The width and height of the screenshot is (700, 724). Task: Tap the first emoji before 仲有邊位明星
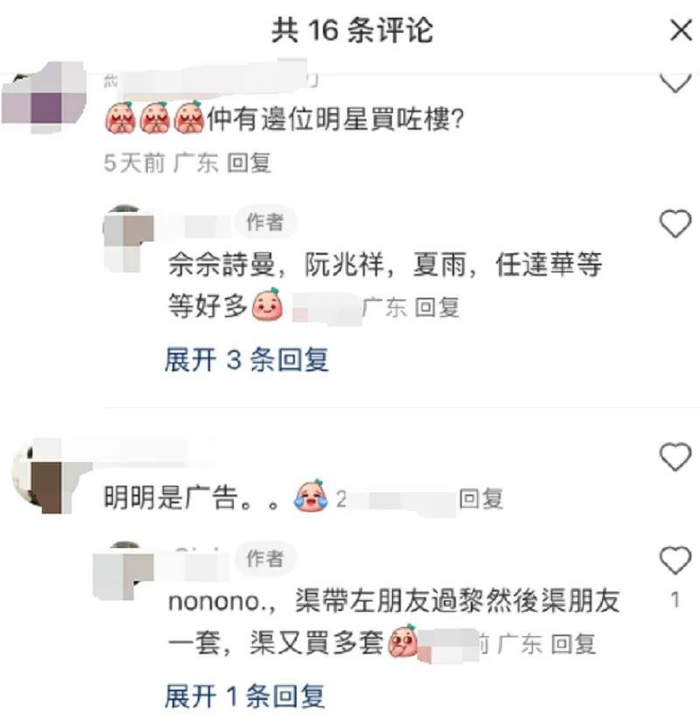(120, 117)
